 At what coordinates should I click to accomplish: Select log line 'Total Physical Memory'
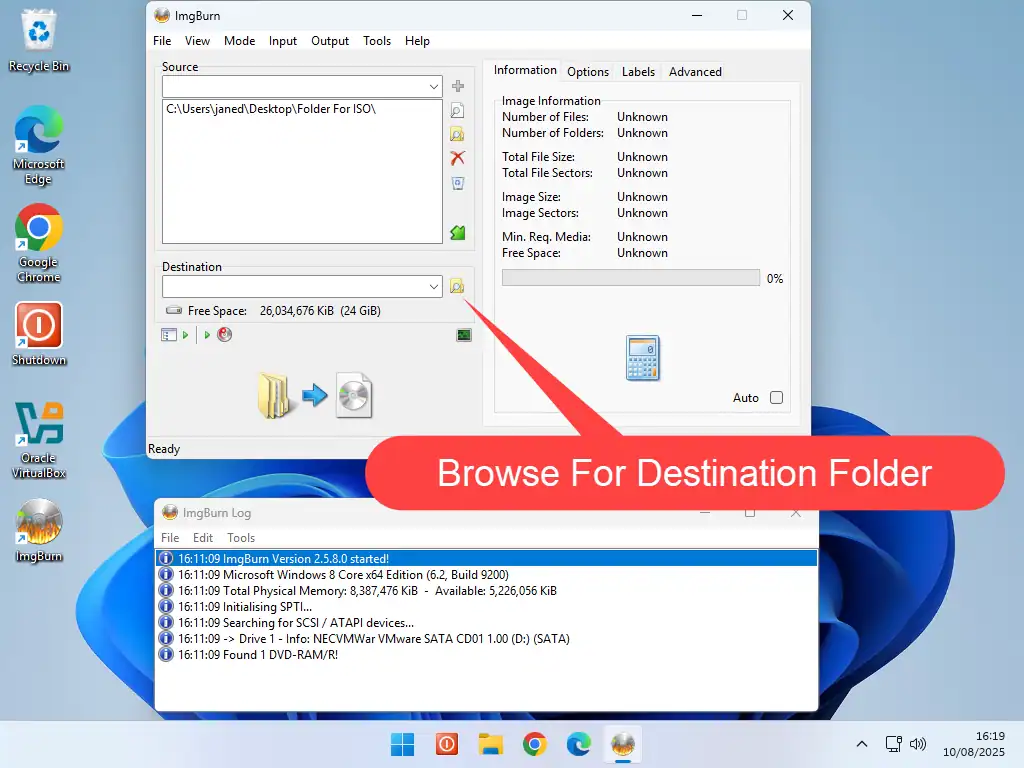coord(487,590)
